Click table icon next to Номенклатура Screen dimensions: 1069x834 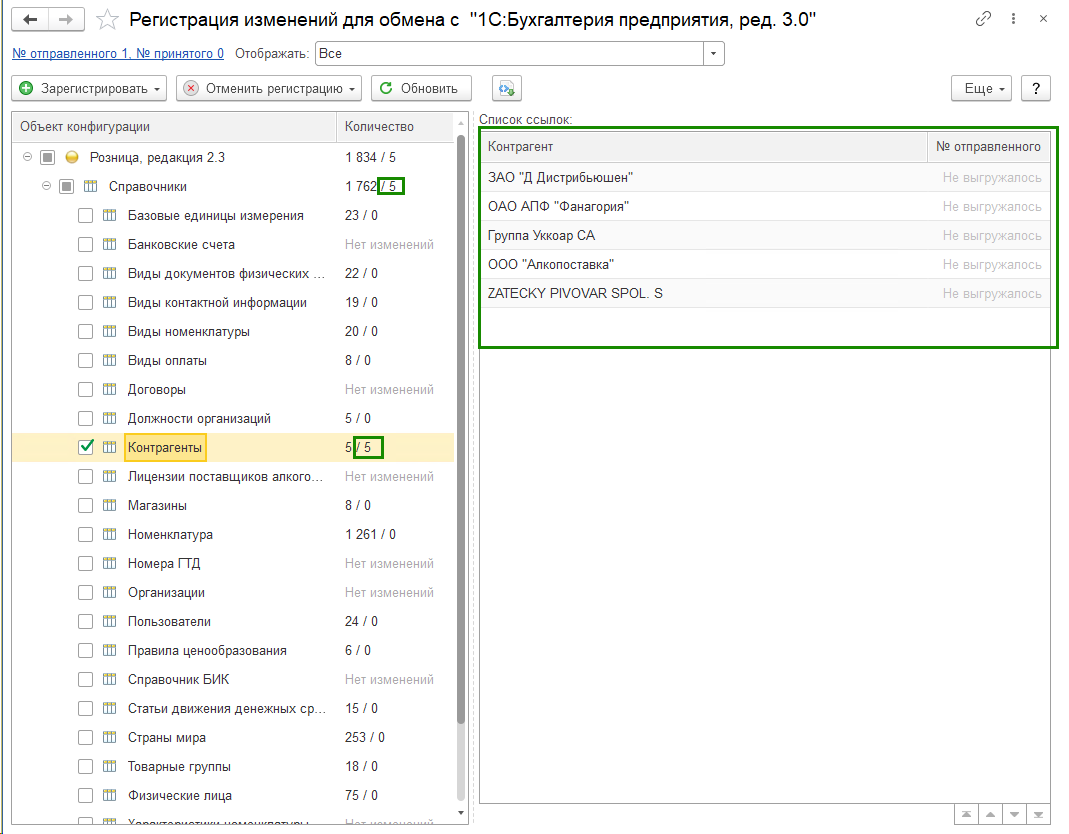[110, 535]
